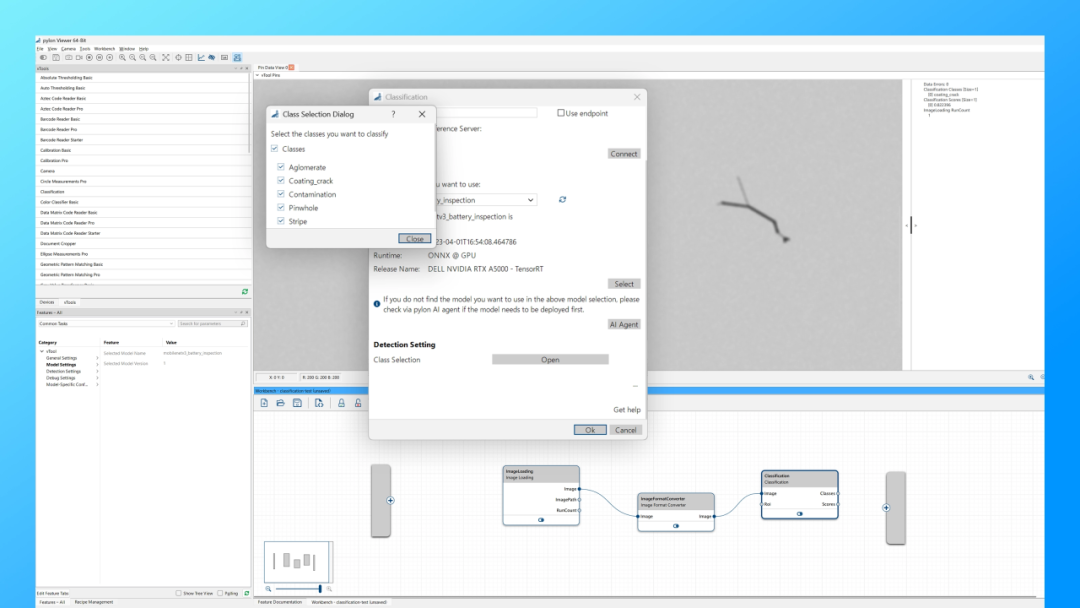Open the Workbench menu
The width and height of the screenshot is (1080, 608).
point(105,48)
